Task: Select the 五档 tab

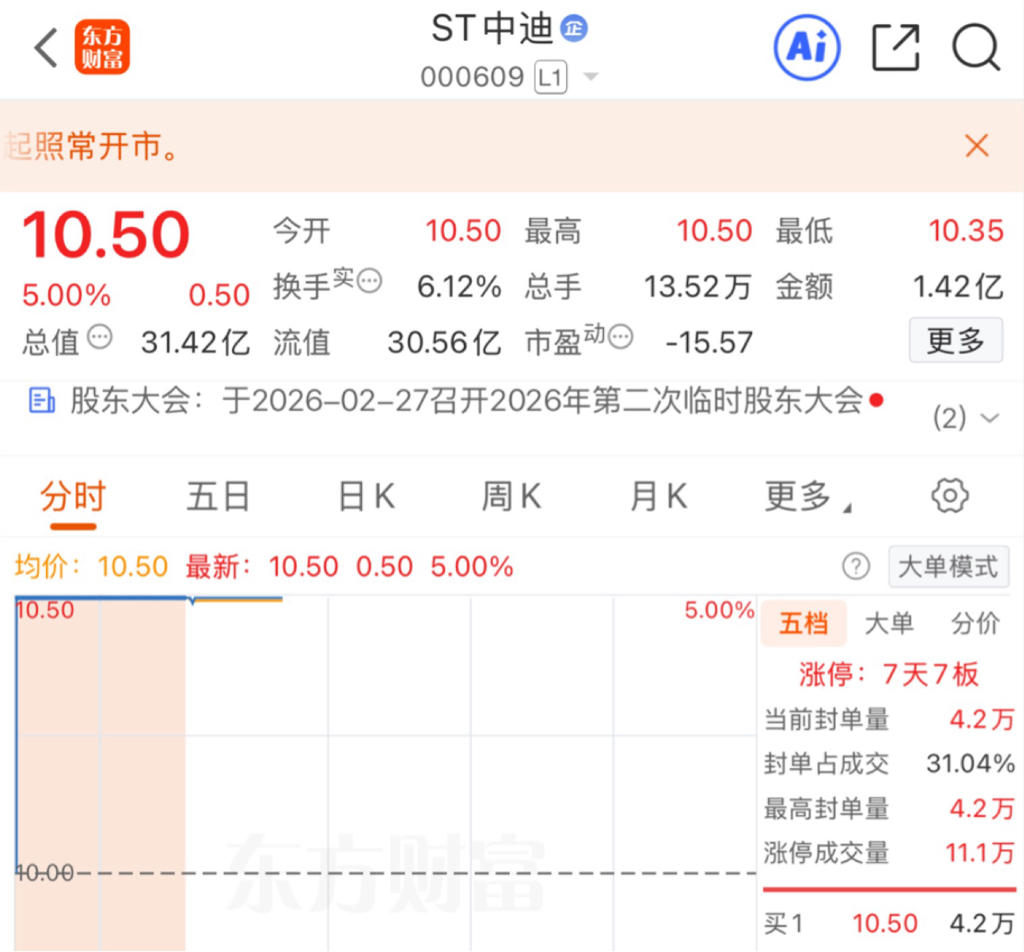Action: point(803,624)
